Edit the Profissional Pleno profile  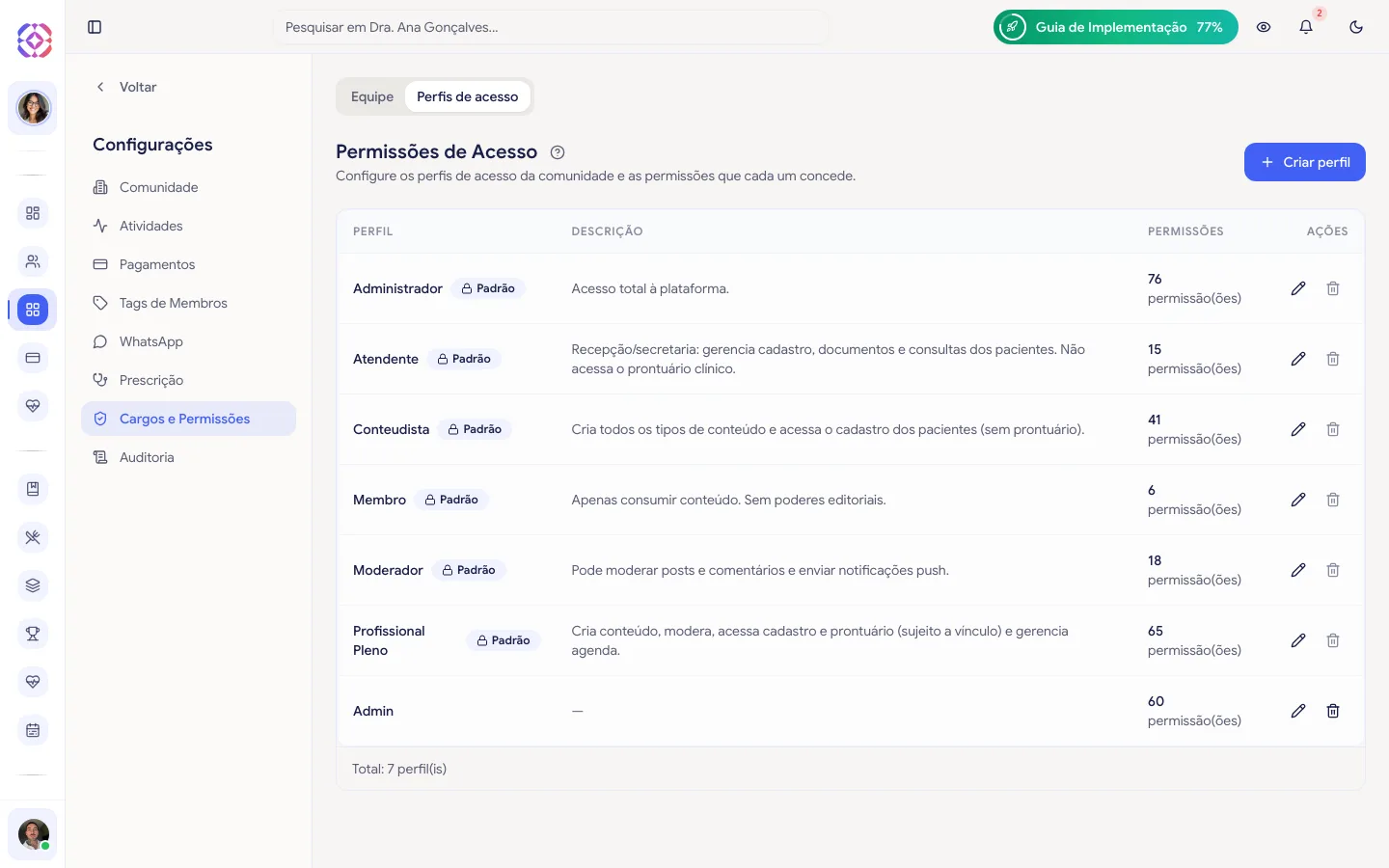(x=1298, y=640)
